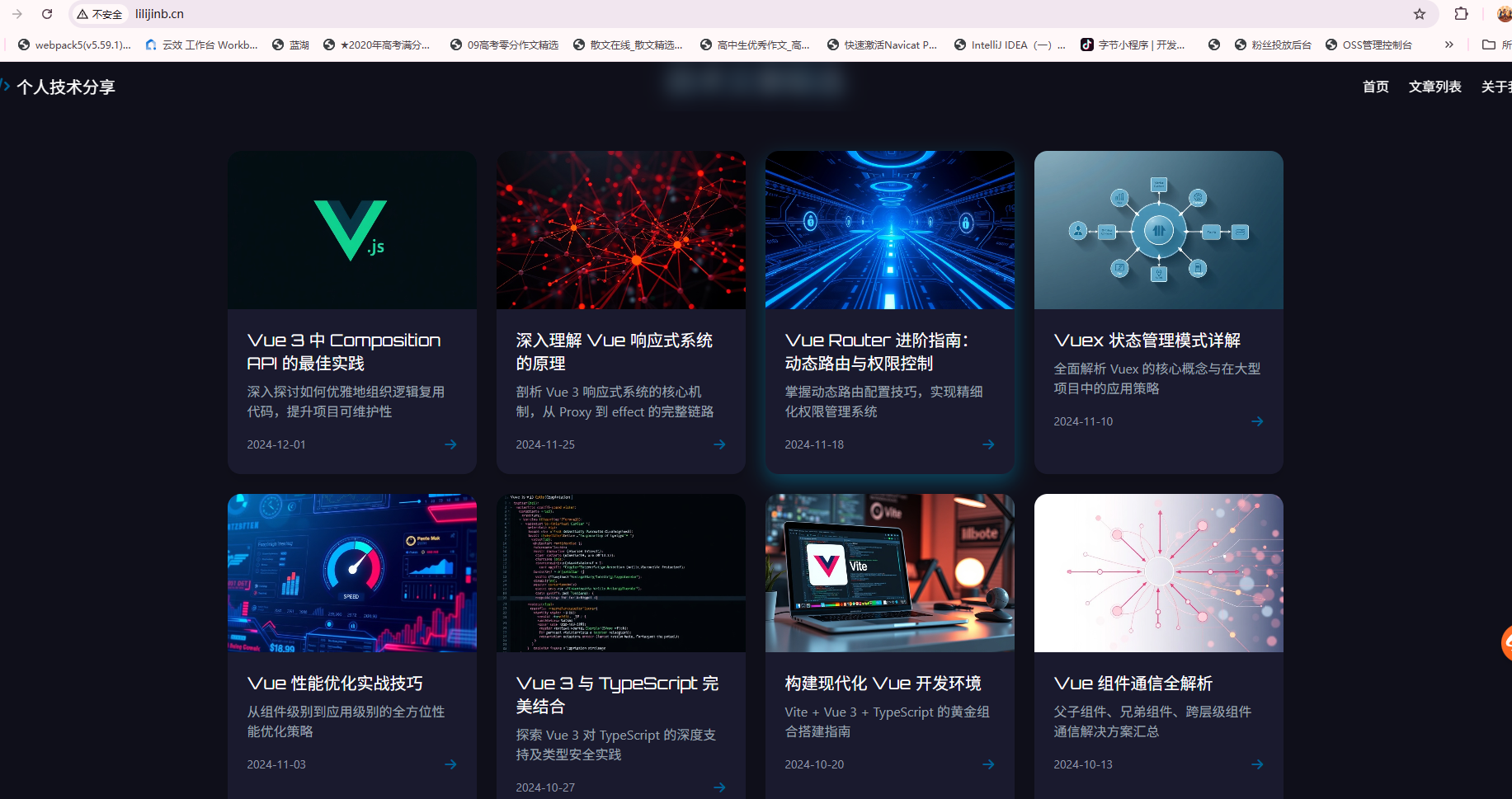The image size is (1512, 799).
Task: Open article title Vue 3 中 Composition API 的最佳实践
Action: pyautogui.click(x=344, y=352)
